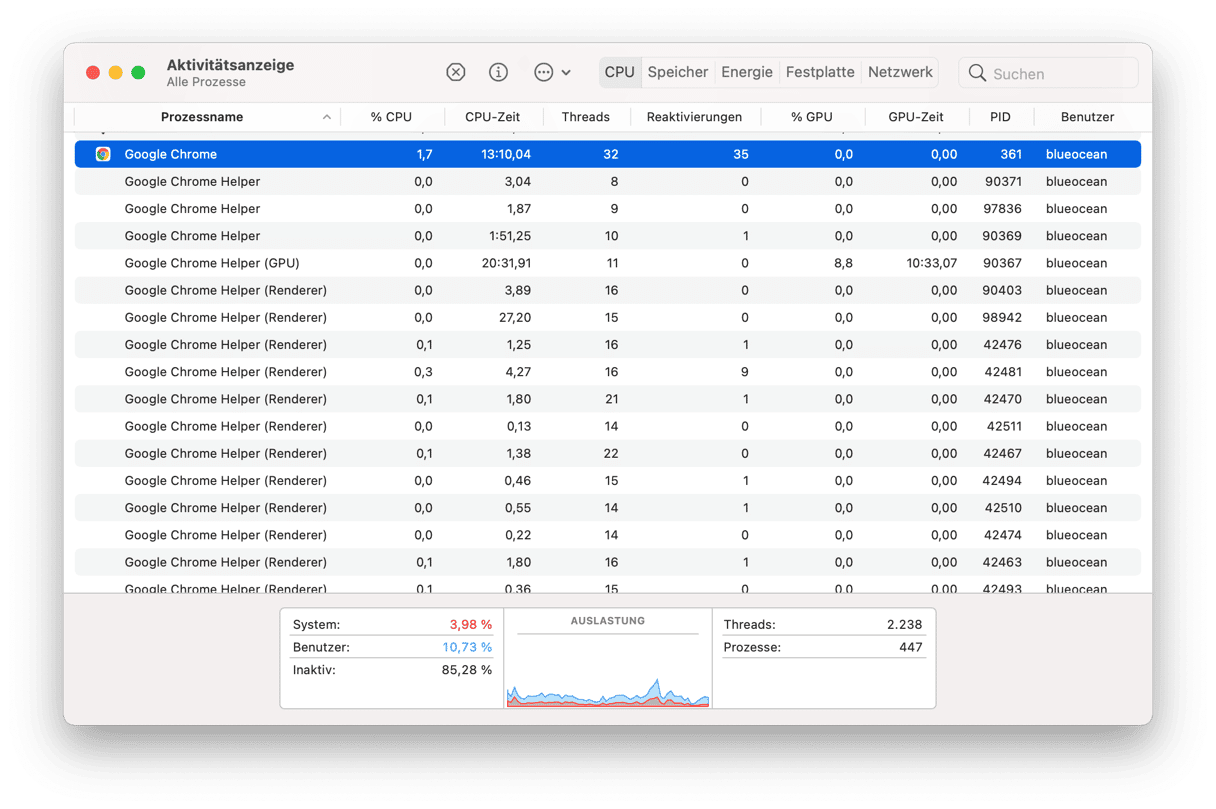Click the search magnifier icon

pos(977,73)
